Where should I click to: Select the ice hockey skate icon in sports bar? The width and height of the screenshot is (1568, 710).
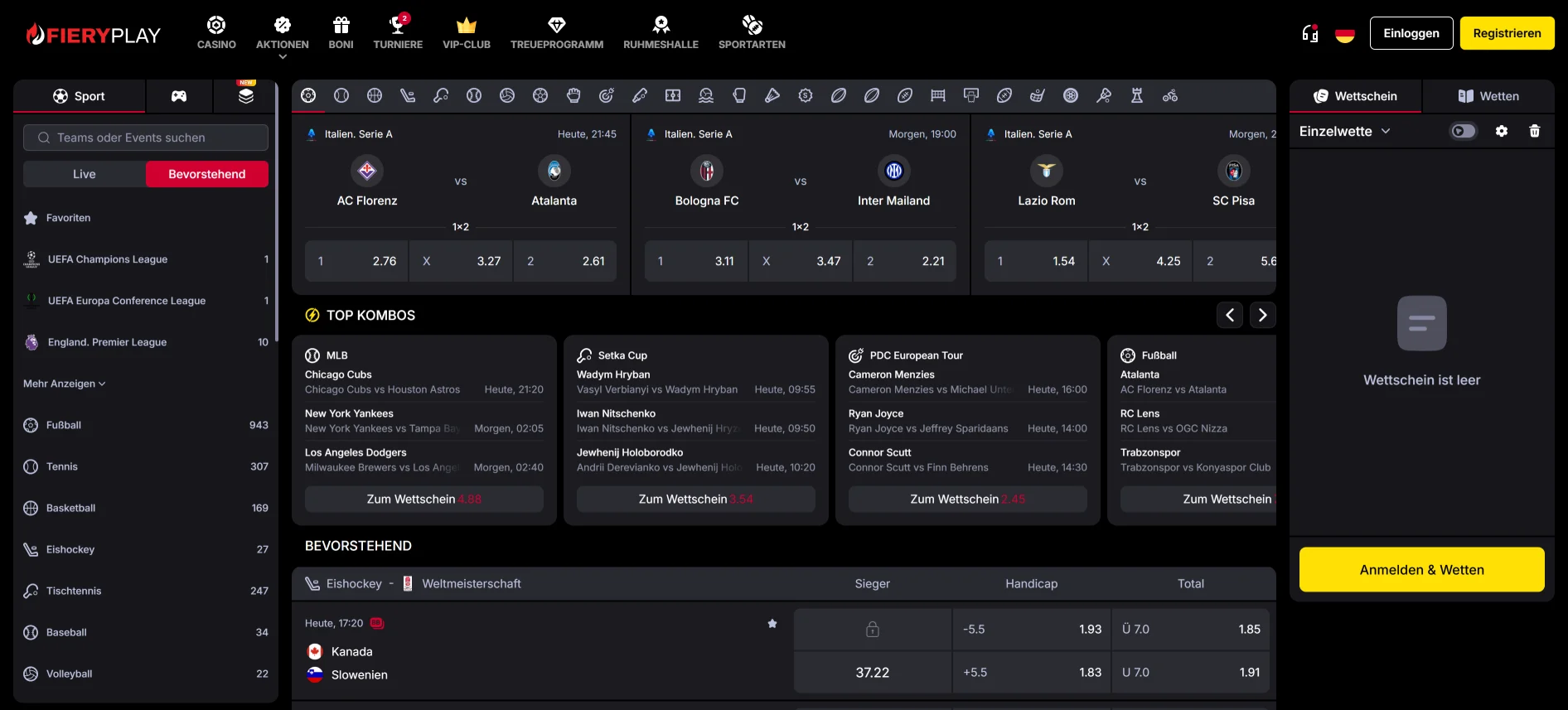click(x=408, y=95)
